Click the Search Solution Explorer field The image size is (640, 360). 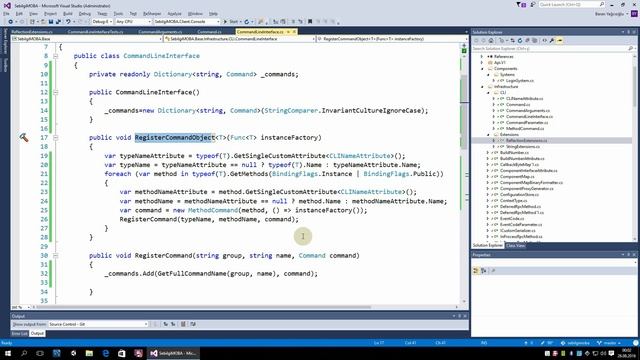coord(553,49)
